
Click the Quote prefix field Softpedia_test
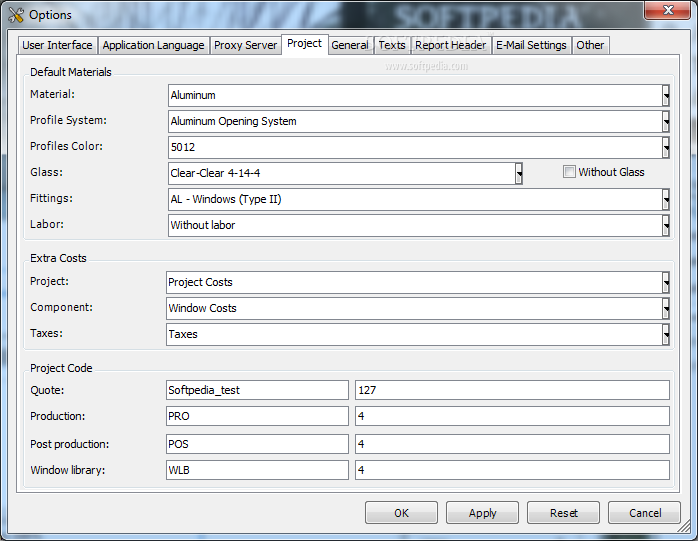(257, 390)
